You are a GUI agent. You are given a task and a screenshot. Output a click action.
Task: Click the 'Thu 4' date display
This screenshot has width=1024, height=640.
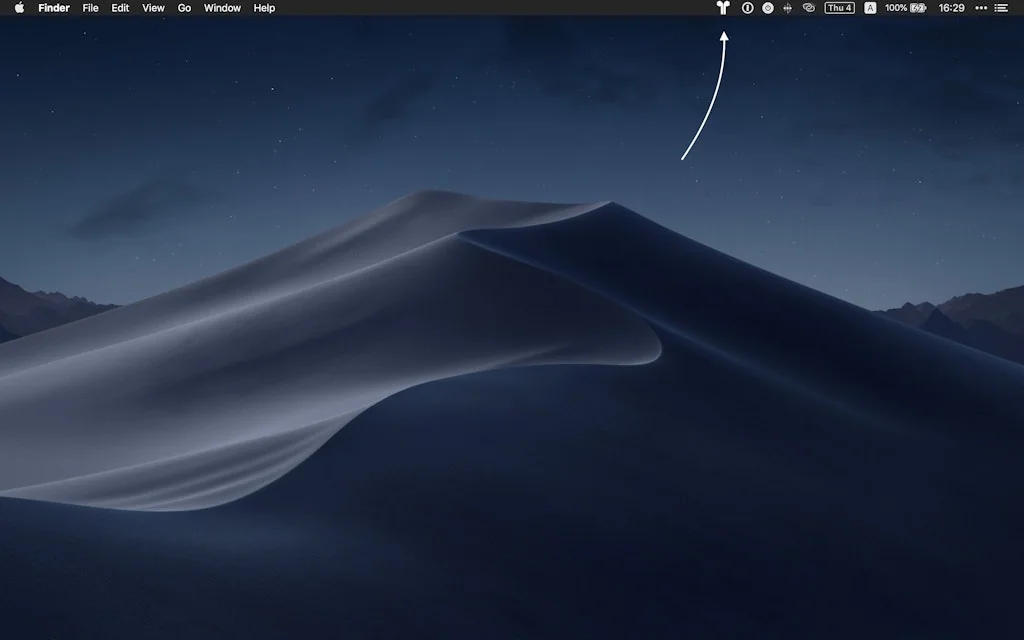[x=839, y=8]
